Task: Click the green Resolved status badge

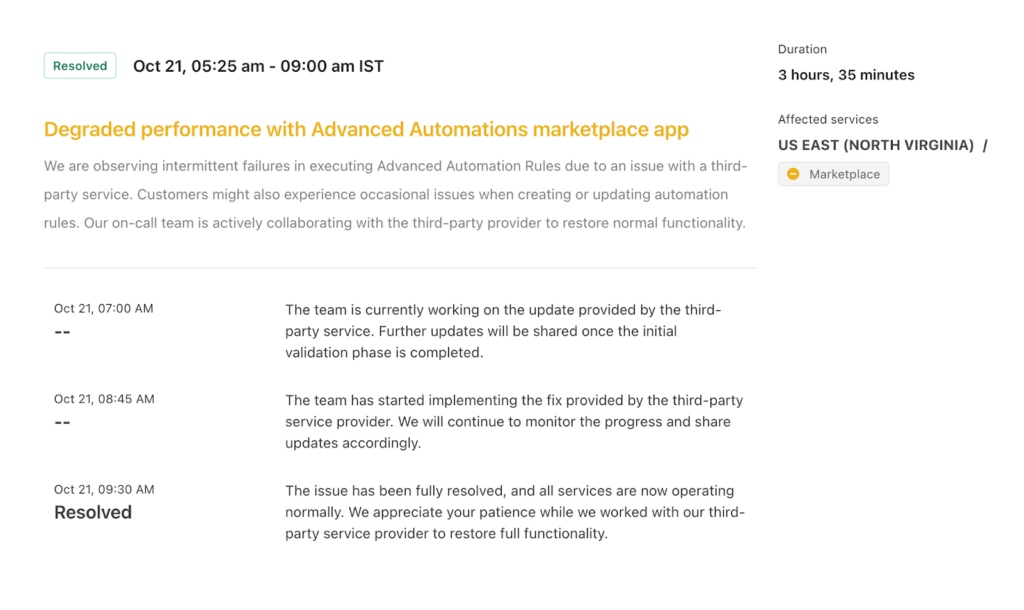Action: click(x=80, y=66)
